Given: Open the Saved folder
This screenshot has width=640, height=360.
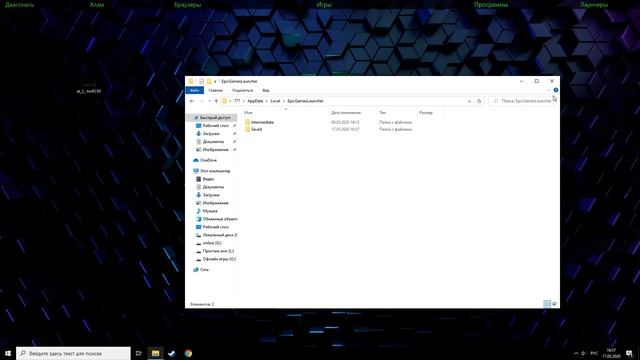Looking at the screenshot, I should [256, 129].
